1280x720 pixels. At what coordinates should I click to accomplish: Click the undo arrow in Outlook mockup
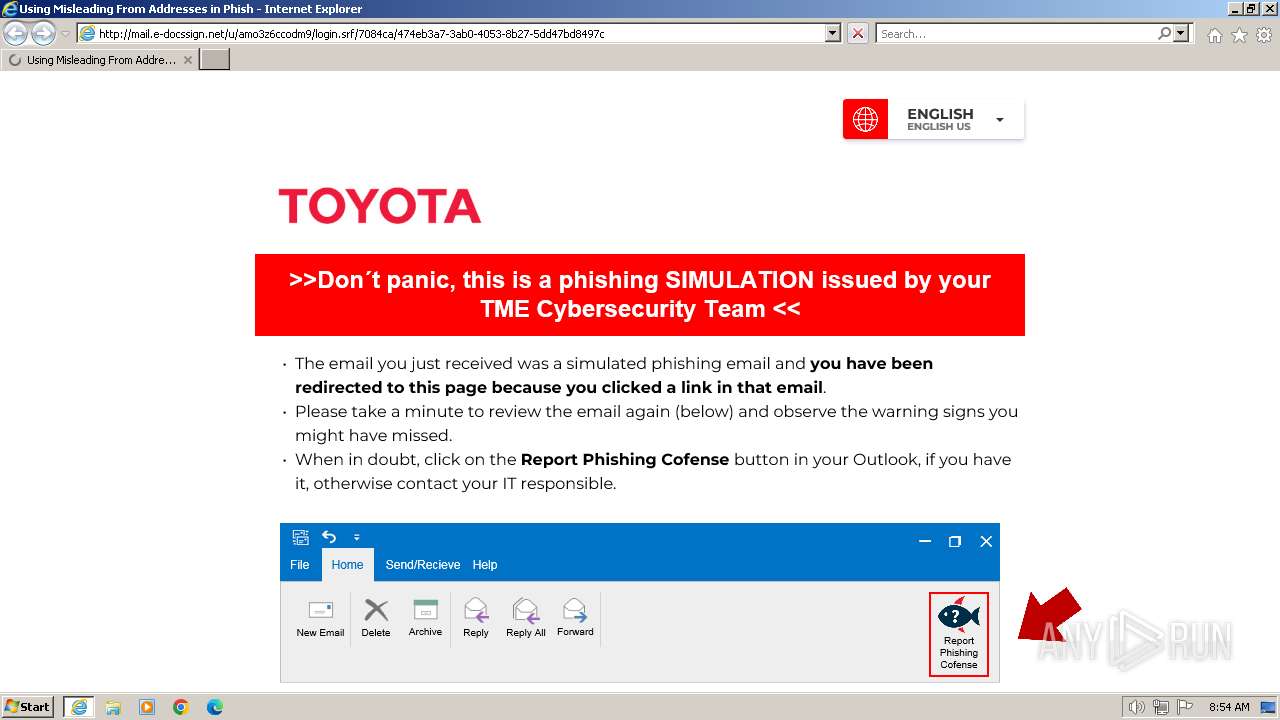tap(329, 537)
